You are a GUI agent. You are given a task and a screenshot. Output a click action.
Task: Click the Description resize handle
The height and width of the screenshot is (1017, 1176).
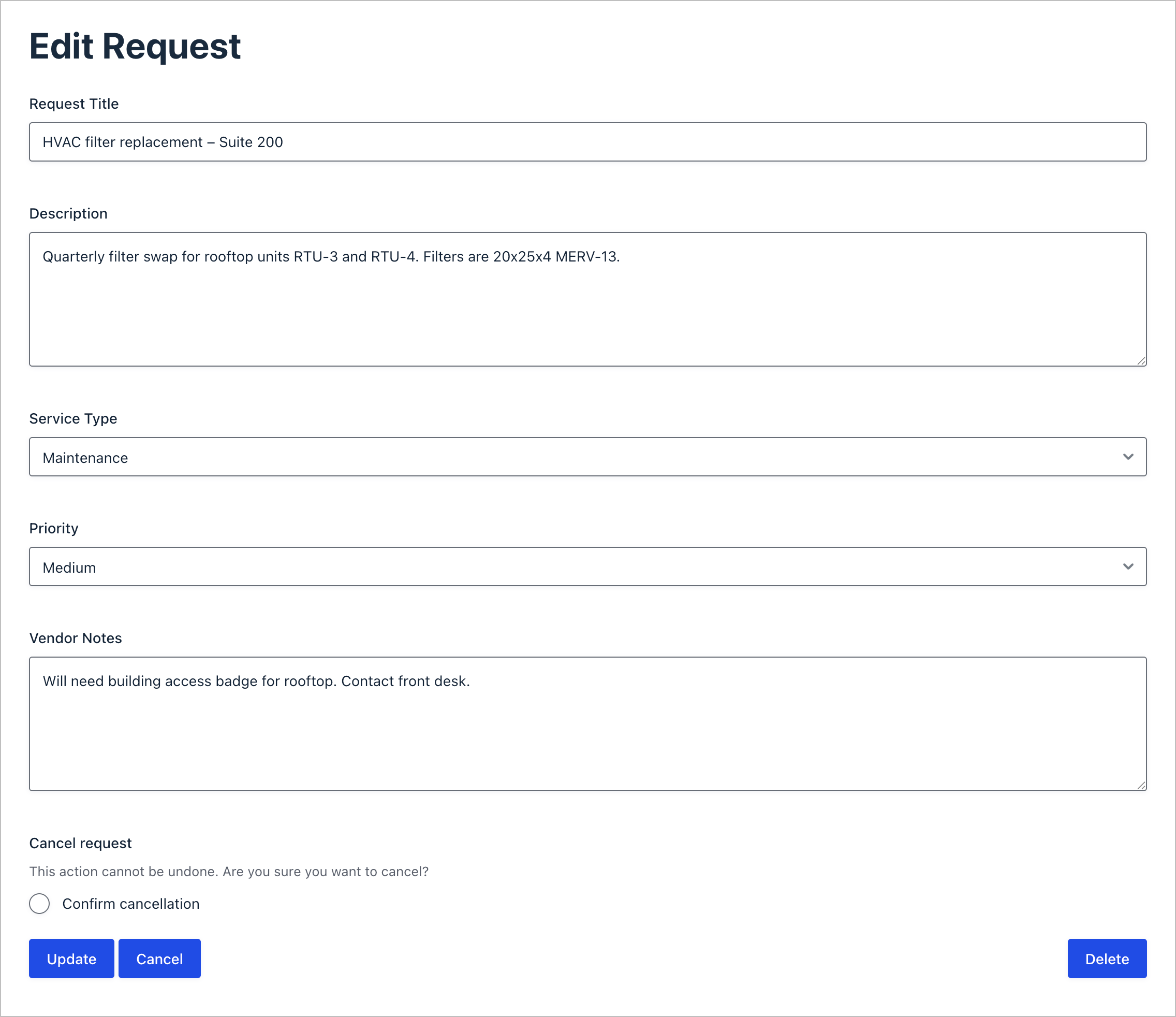(x=1141, y=360)
